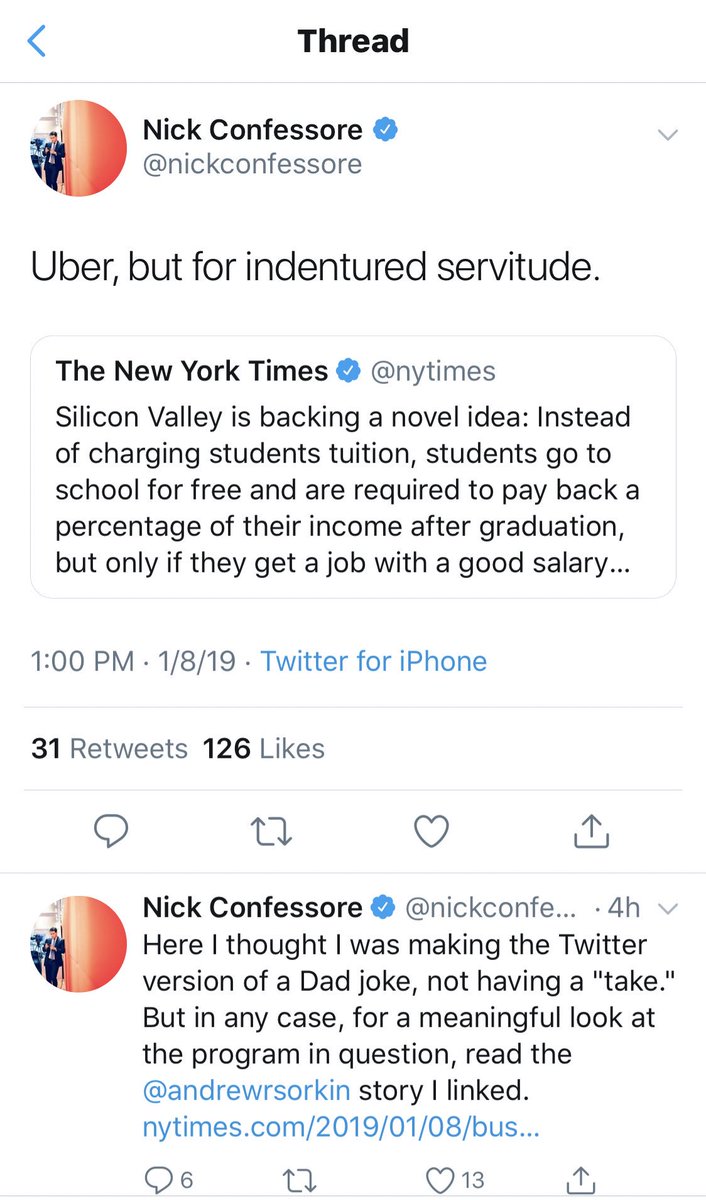Like the follow-up tweet with 13 likes

[442, 1181]
